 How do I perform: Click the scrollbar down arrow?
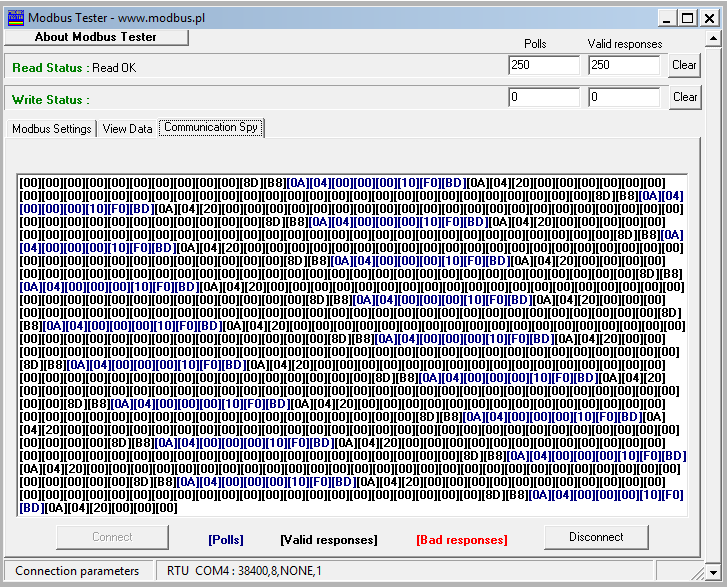[x=713, y=572]
